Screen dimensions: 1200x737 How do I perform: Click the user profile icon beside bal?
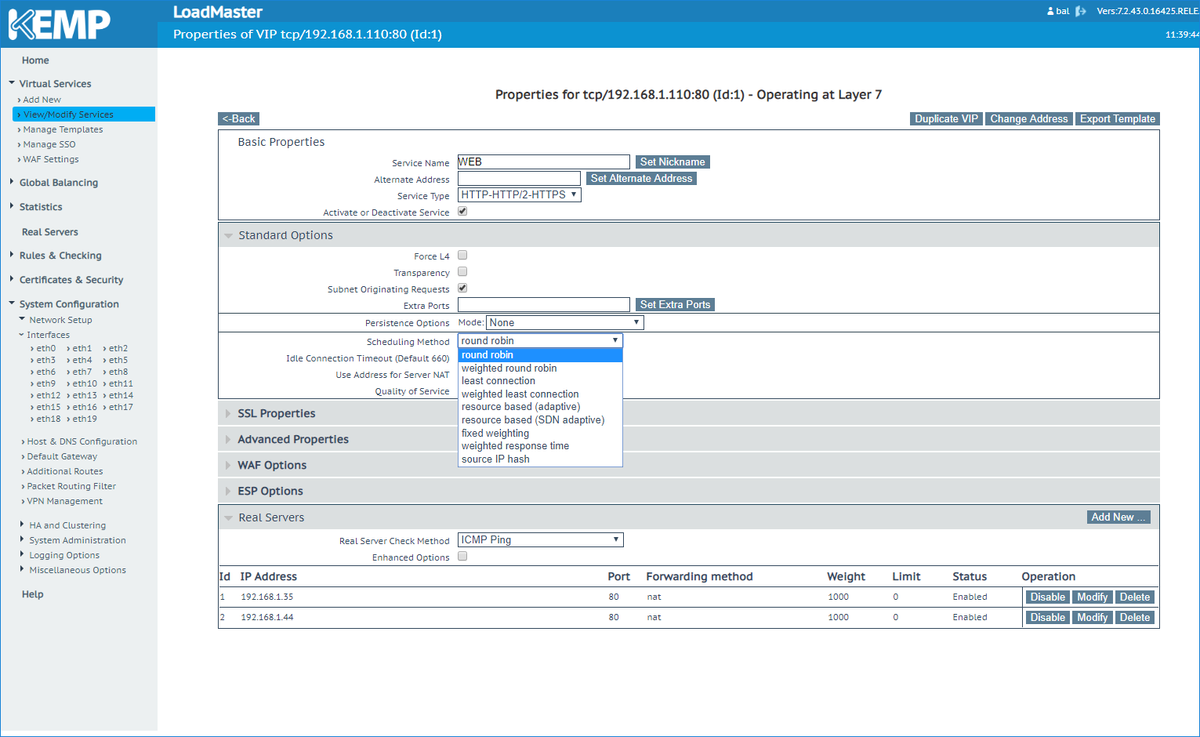[x=1050, y=11]
